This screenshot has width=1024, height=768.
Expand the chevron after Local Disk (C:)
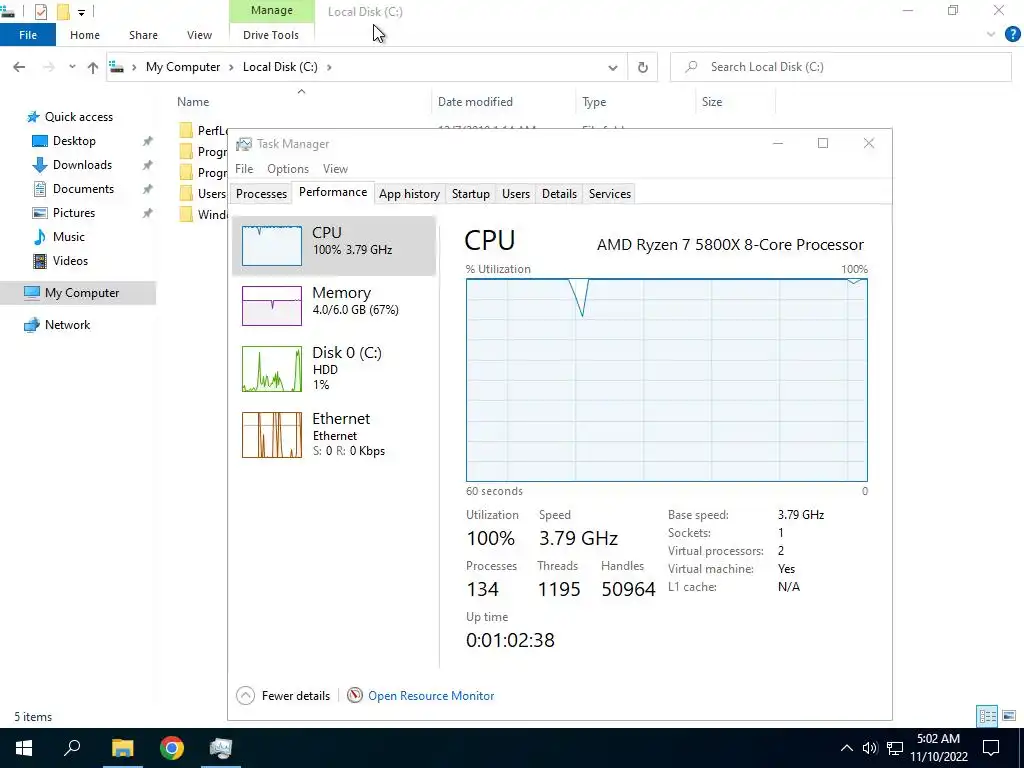click(x=329, y=67)
